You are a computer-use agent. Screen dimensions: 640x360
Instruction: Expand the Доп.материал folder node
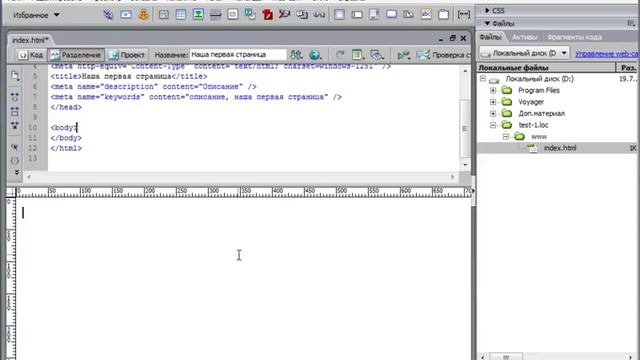coord(493,113)
